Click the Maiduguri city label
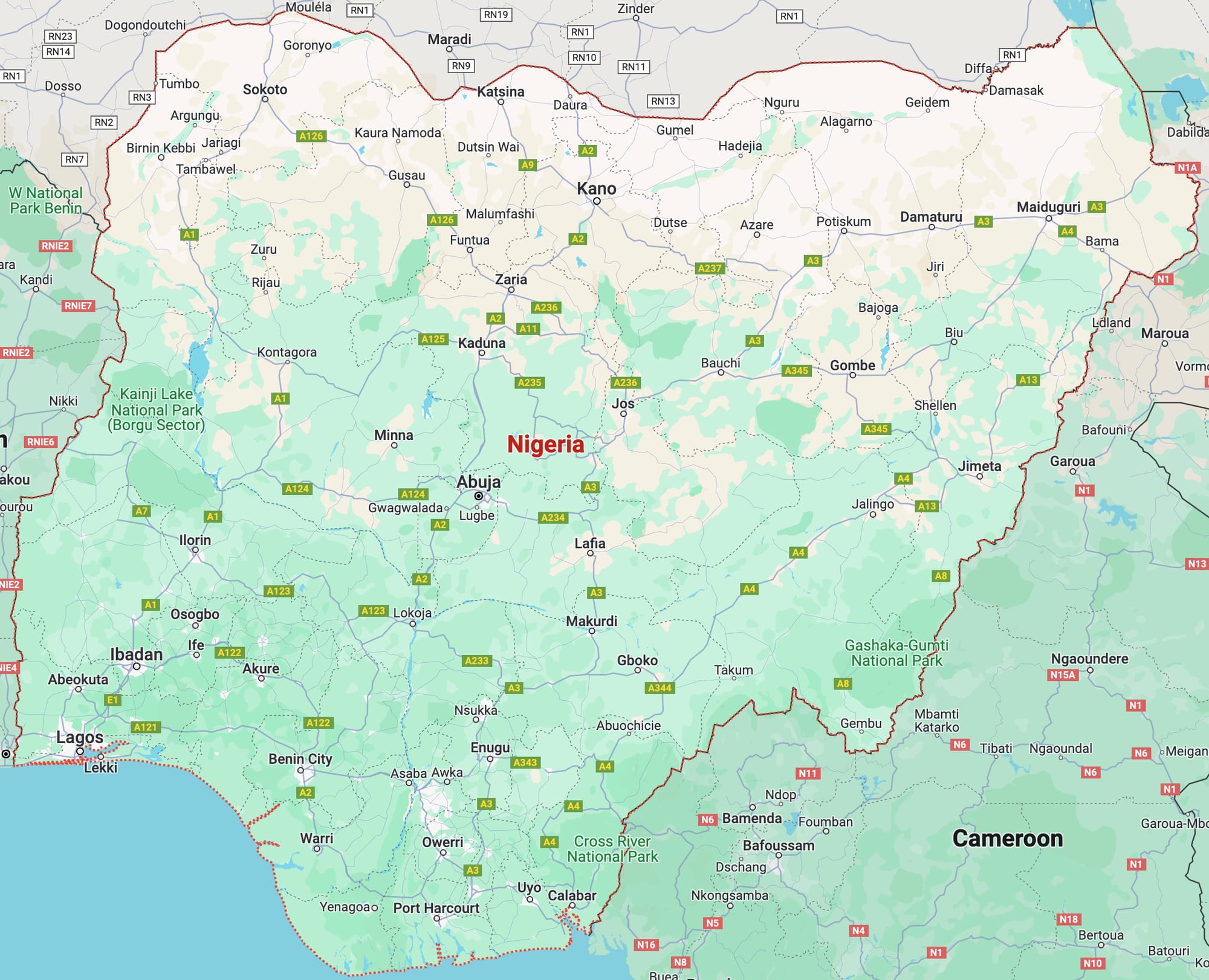Image resolution: width=1209 pixels, height=980 pixels. (x=1048, y=207)
